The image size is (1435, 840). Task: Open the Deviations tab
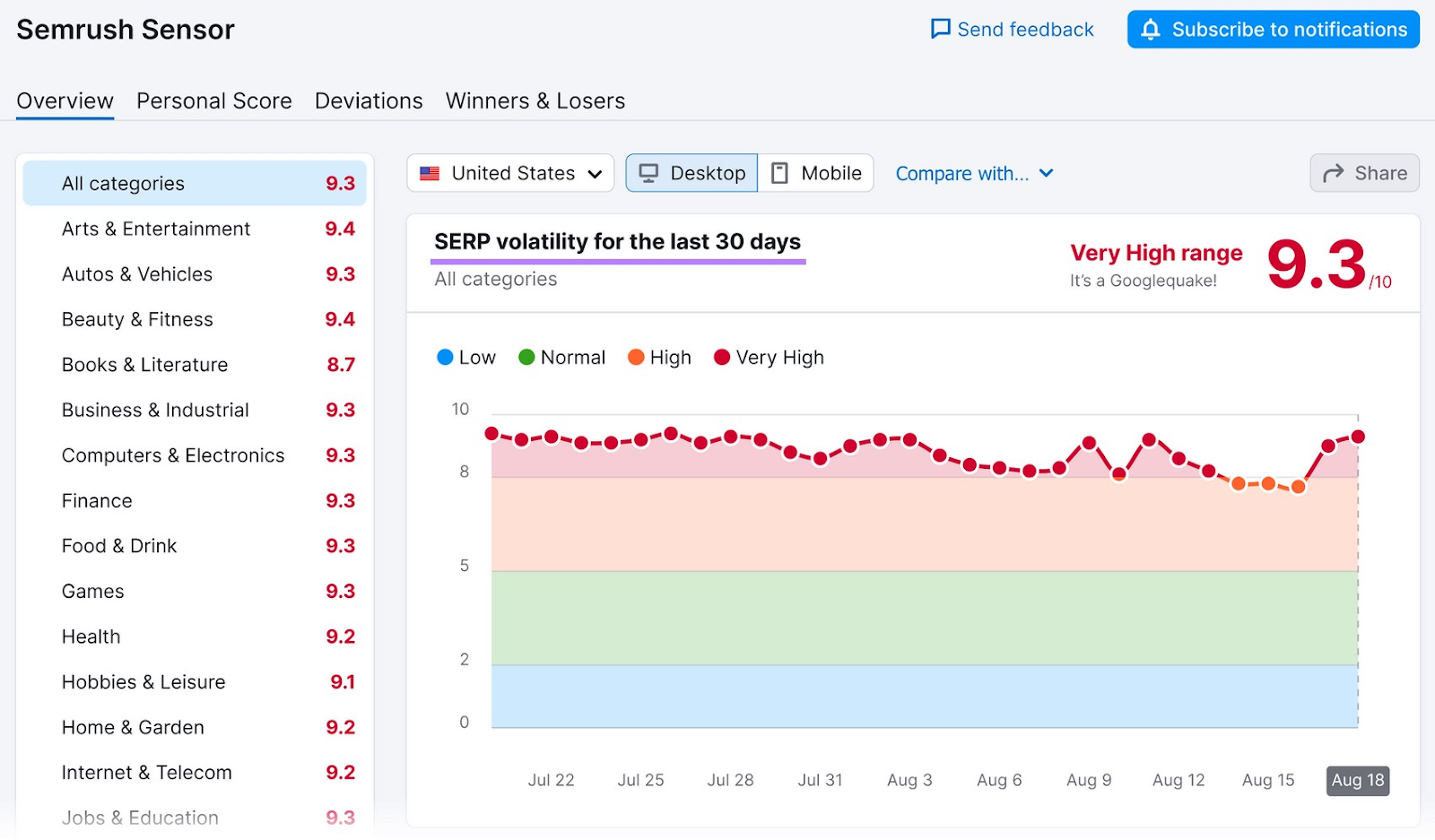pos(368,100)
